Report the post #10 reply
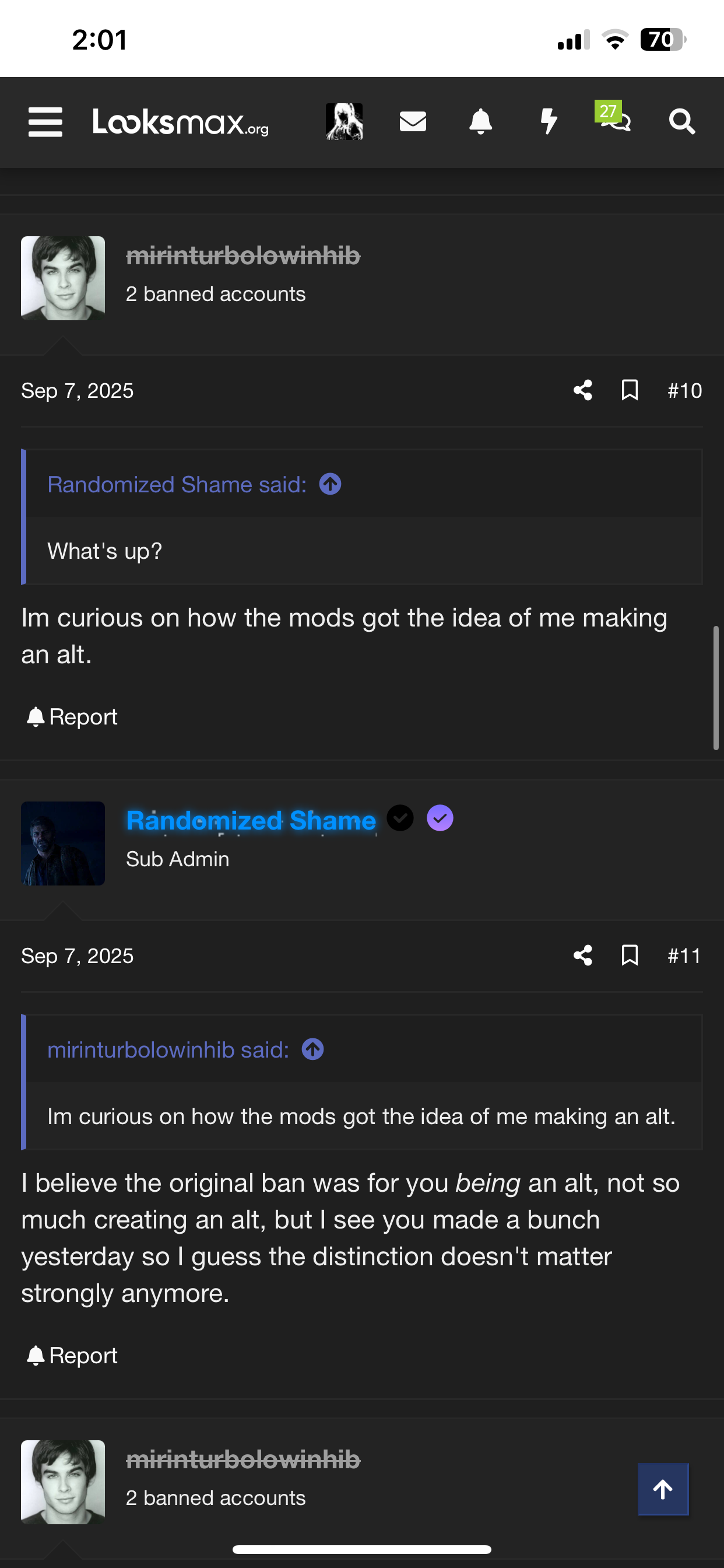 [72, 717]
